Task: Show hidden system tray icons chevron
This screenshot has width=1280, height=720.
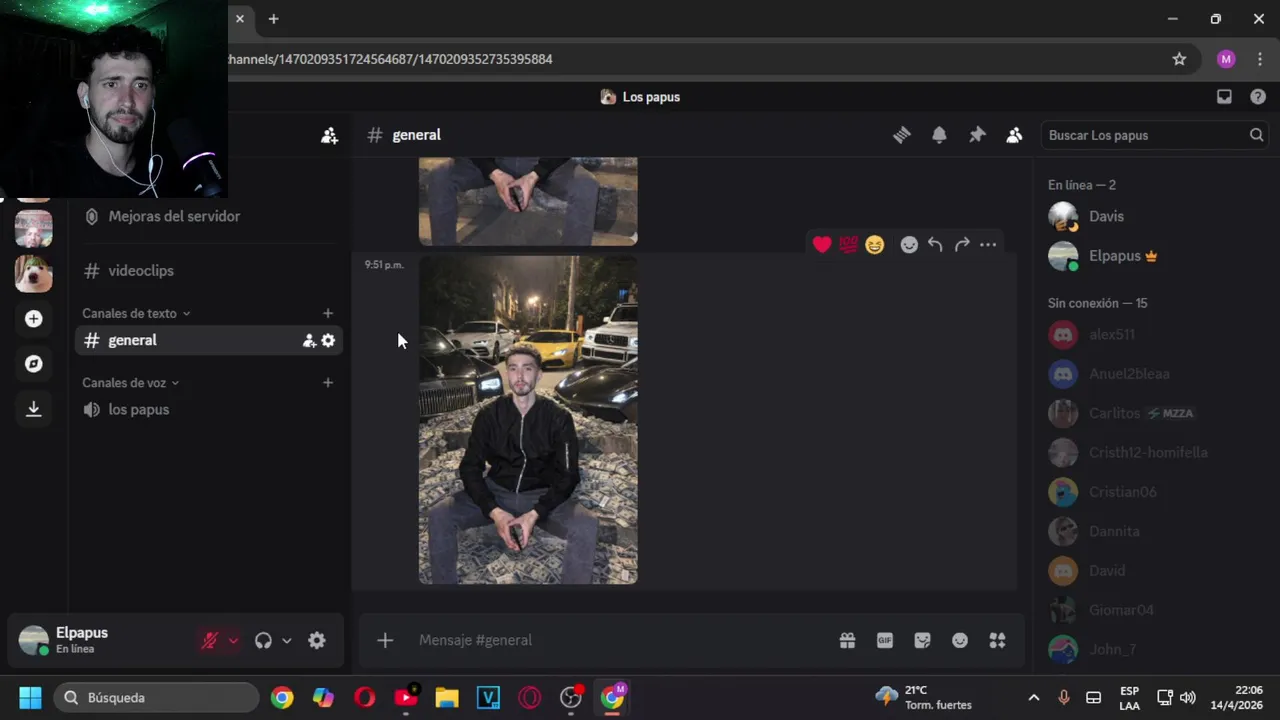Action: tap(1034, 697)
